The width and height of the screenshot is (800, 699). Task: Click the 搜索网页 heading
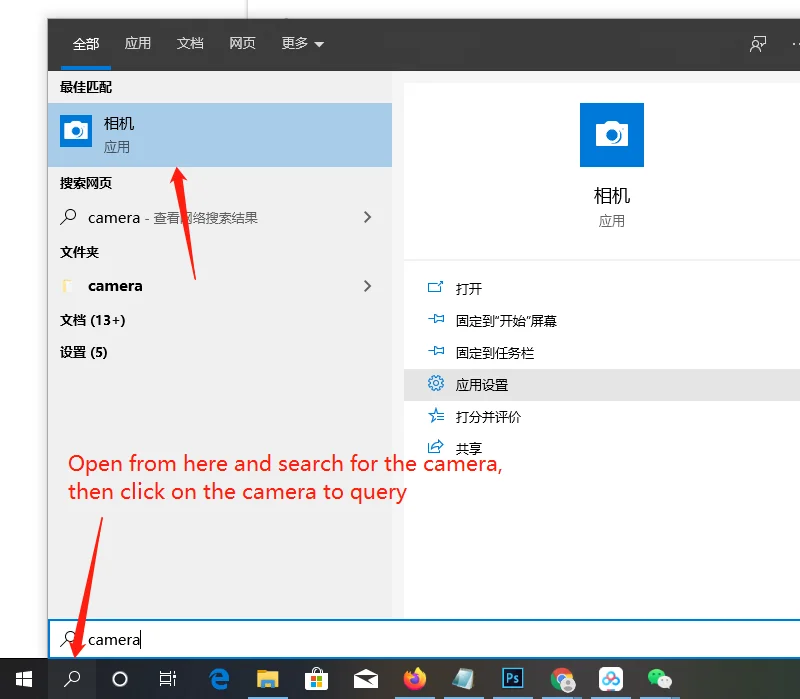(86, 183)
